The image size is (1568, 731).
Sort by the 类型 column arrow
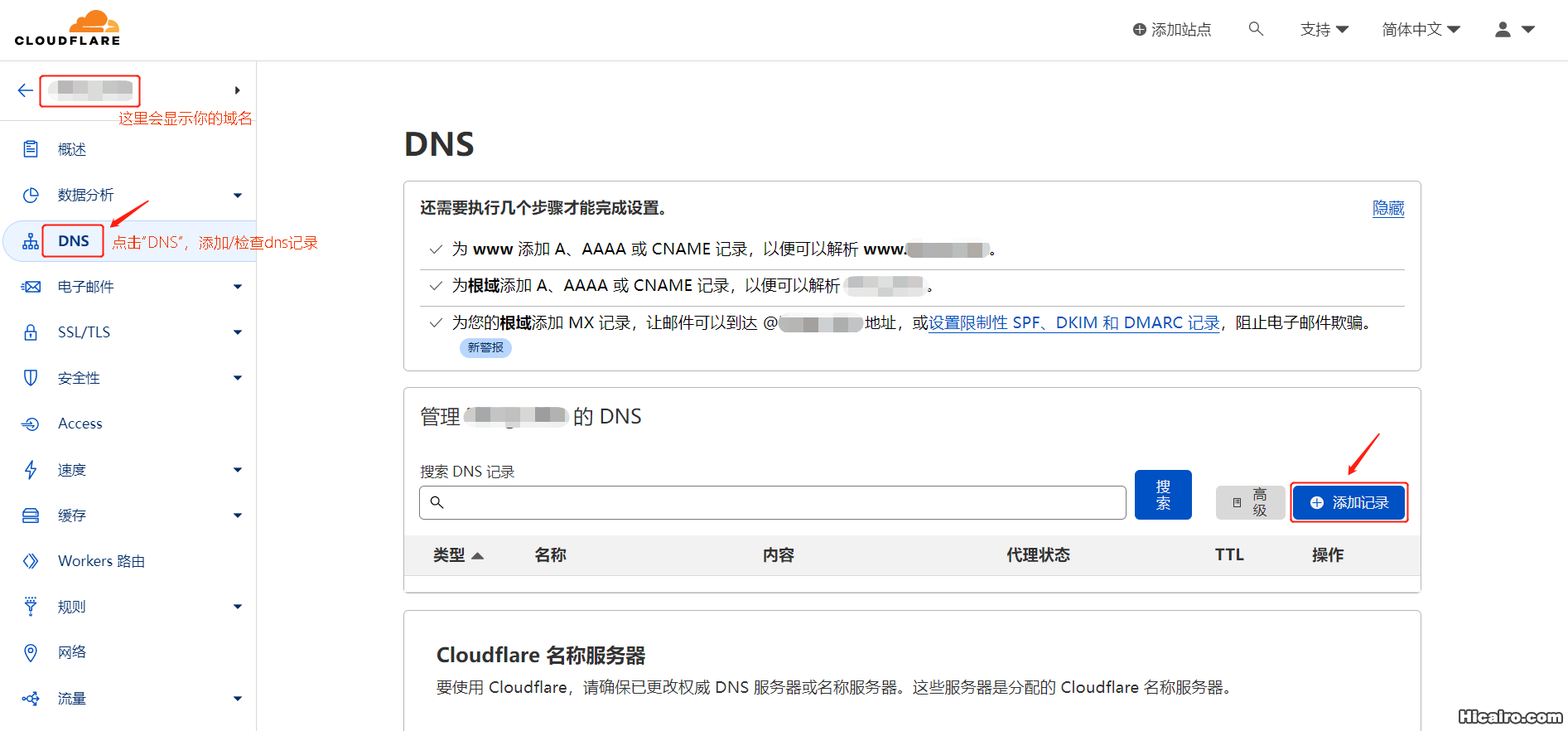[477, 555]
